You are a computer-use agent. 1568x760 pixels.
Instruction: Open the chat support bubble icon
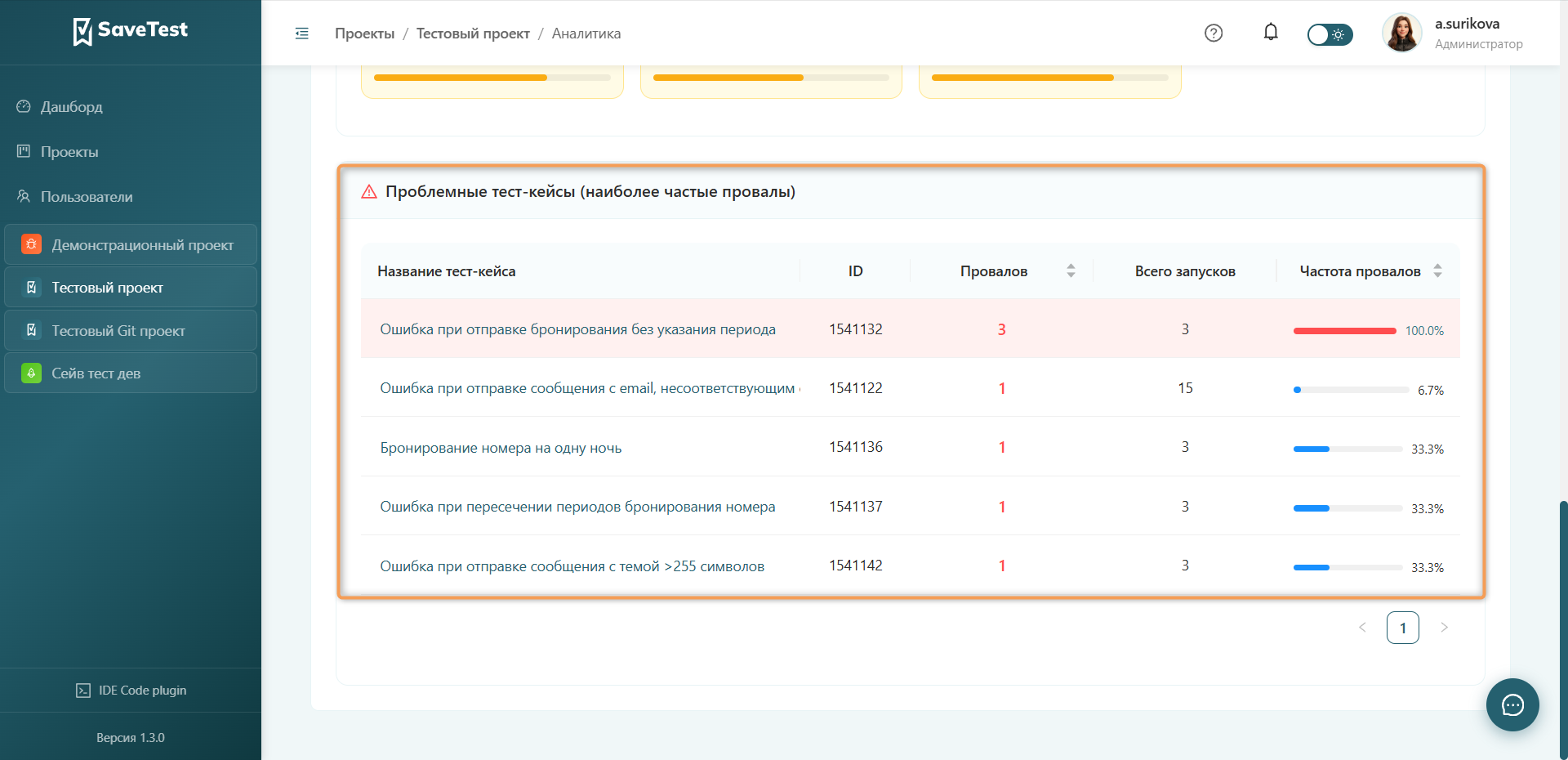pos(1512,704)
